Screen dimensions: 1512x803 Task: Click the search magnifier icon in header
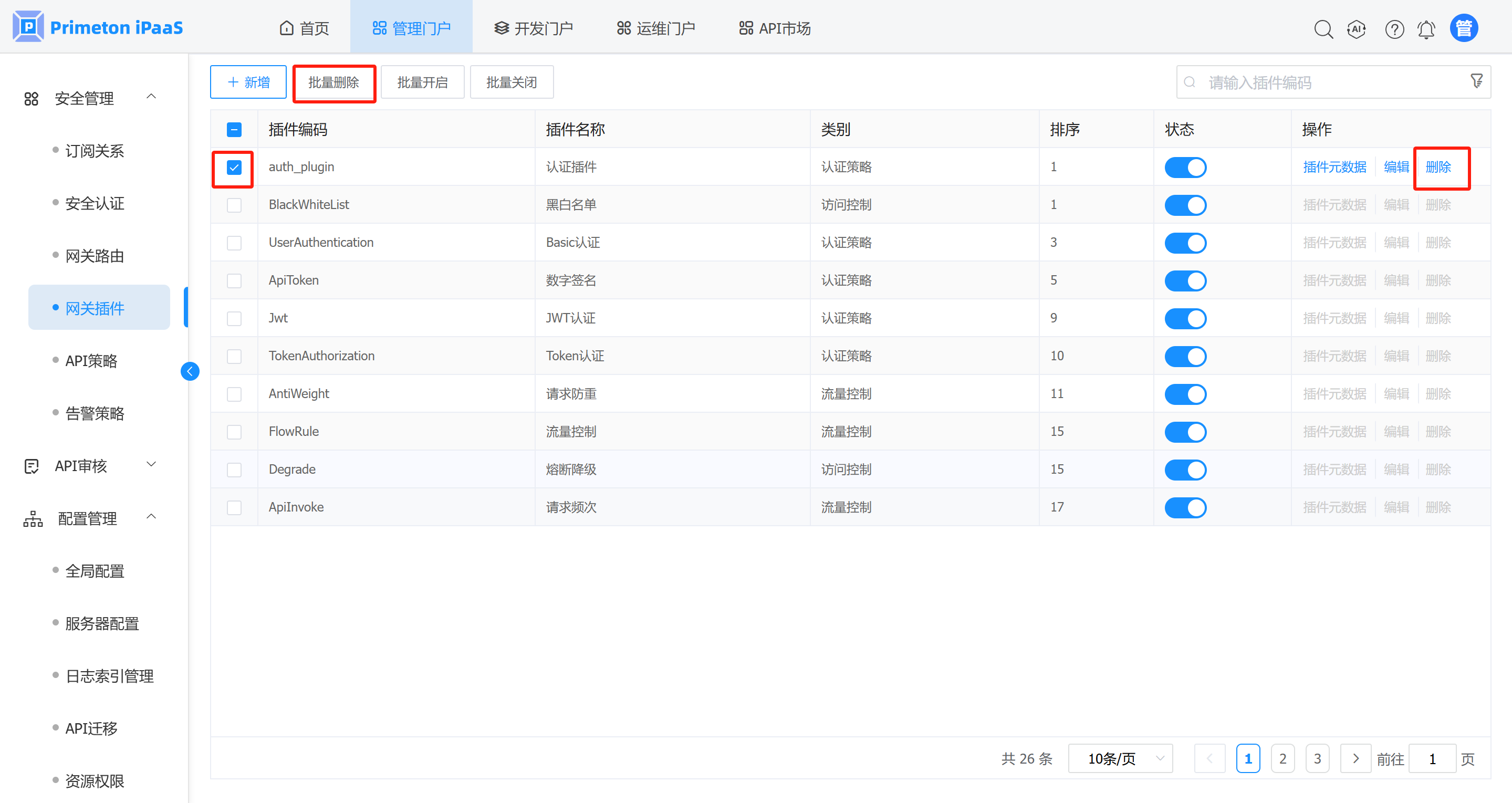pyautogui.click(x=1323, y=29)
